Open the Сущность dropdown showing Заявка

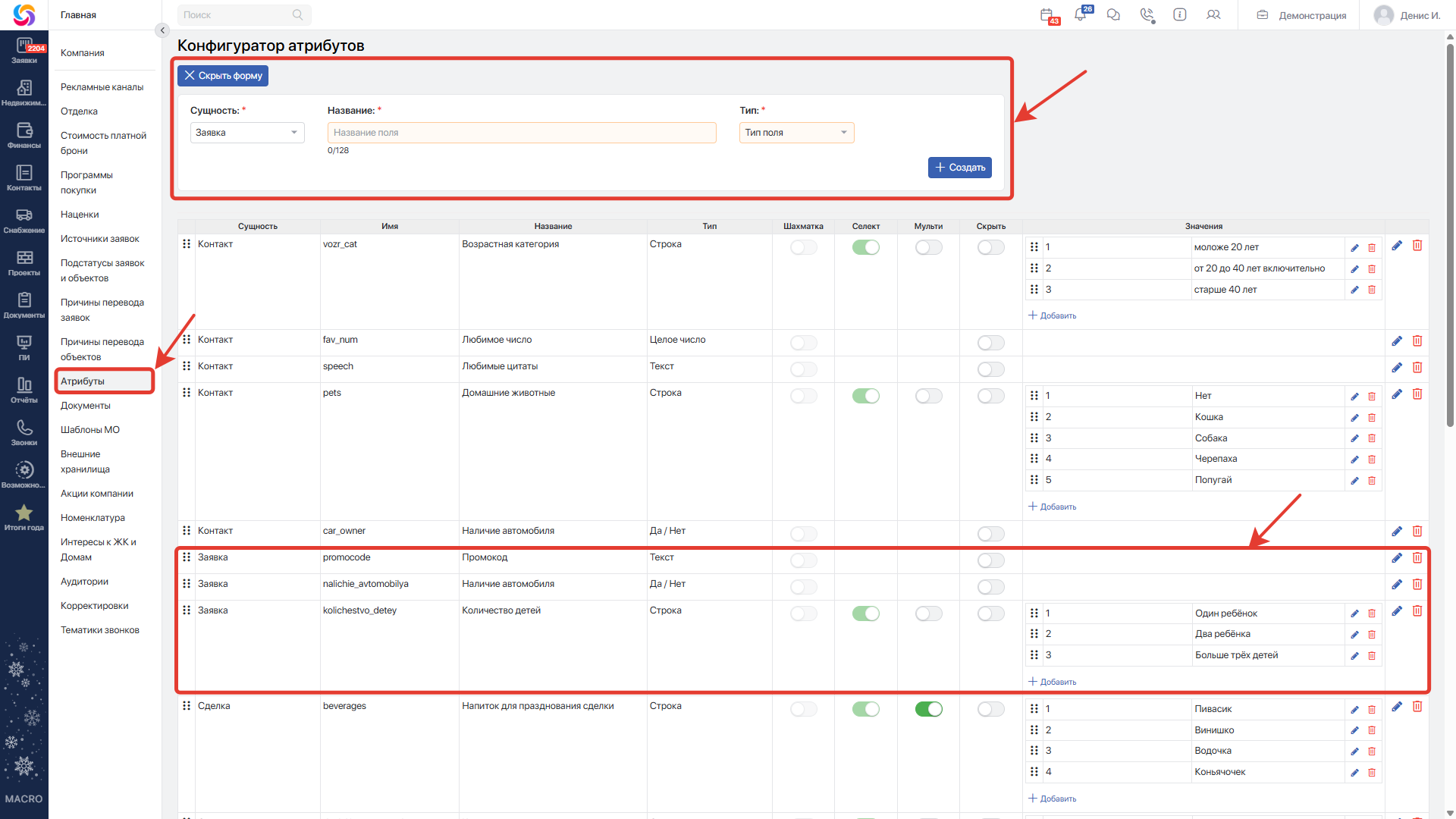247,133
